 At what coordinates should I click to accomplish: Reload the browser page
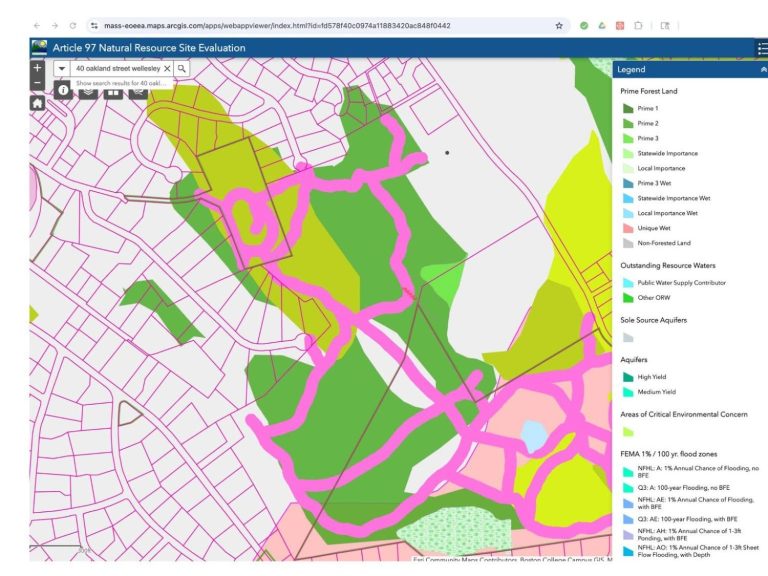(x=72, y=25)
